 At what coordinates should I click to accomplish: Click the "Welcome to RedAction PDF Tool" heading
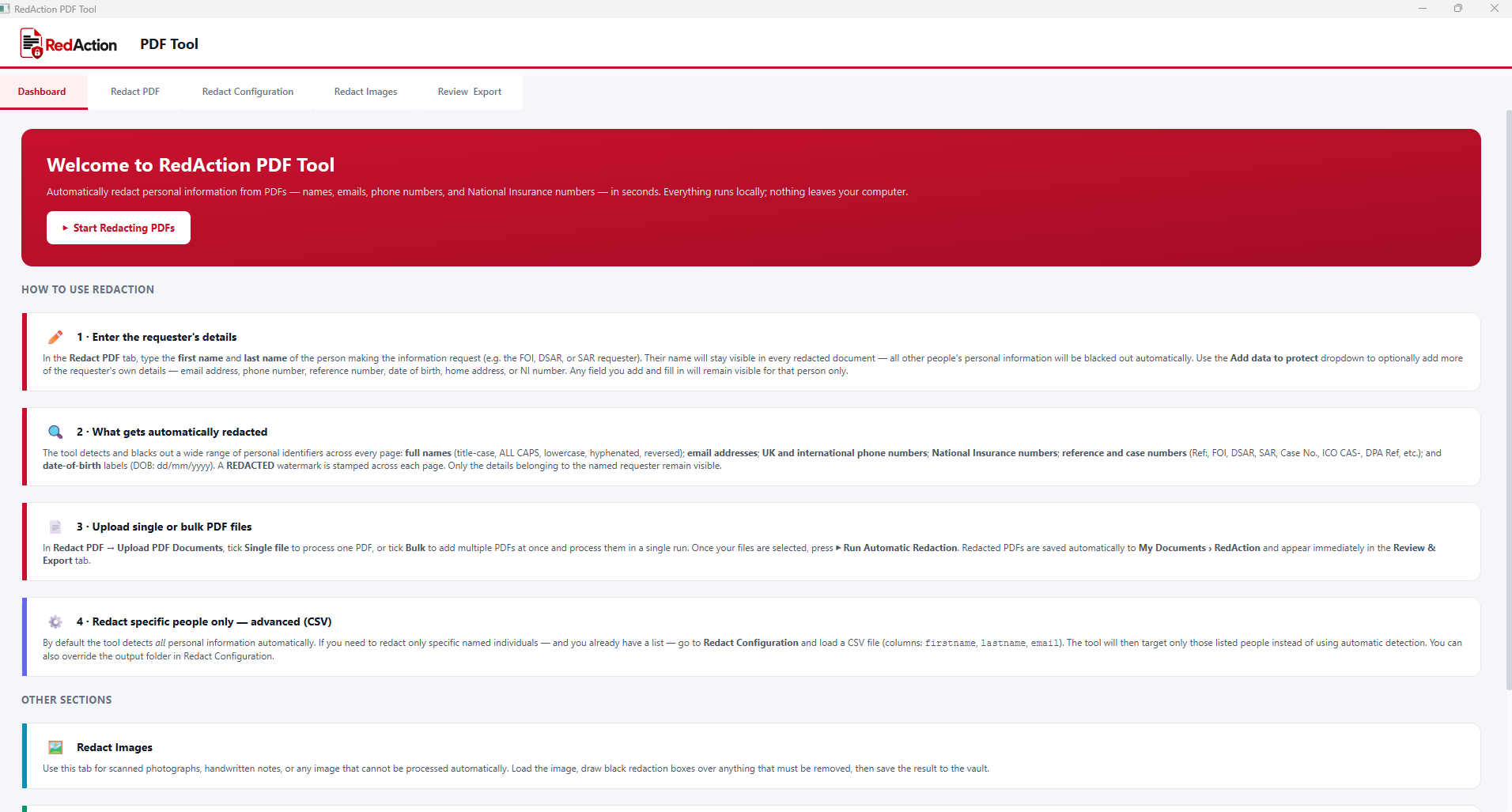click(191, 164)
